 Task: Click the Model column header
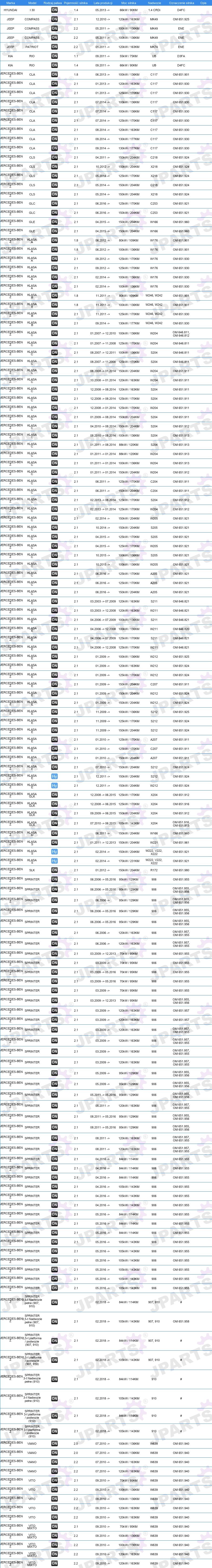32,3
